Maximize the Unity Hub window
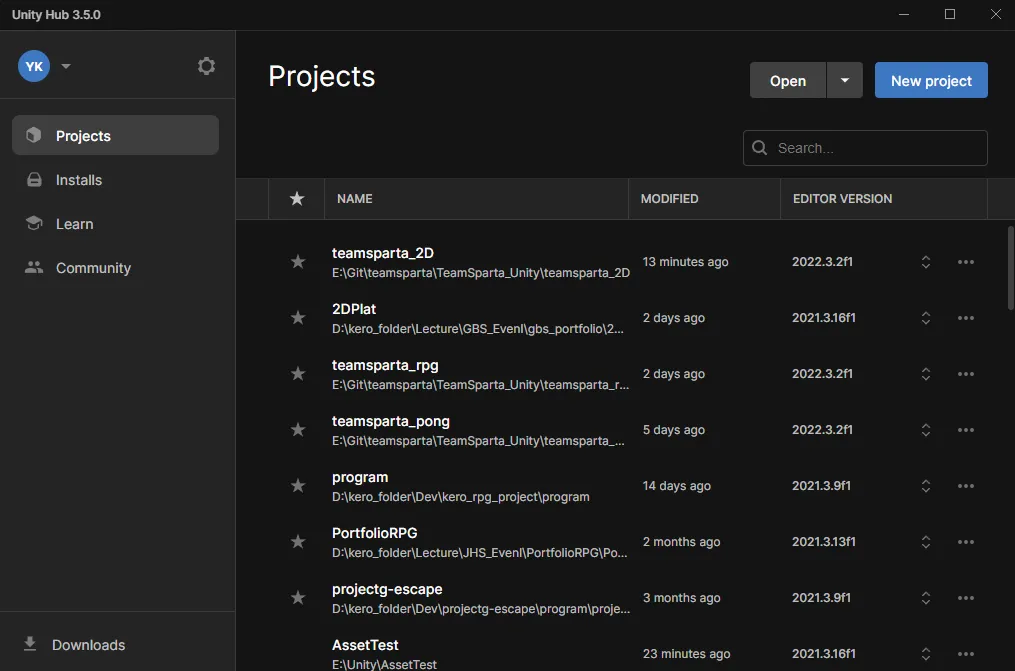The width and height of the screenshot is (1015, 671). pos(950,14)
